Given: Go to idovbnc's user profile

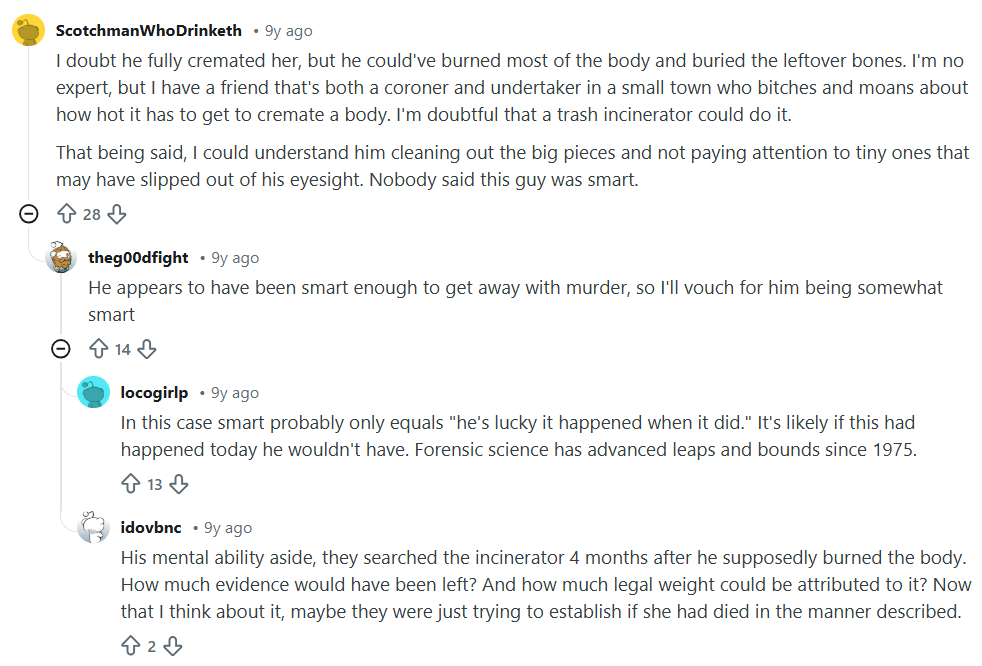Looking at the screenshot, I should point(151,528).
